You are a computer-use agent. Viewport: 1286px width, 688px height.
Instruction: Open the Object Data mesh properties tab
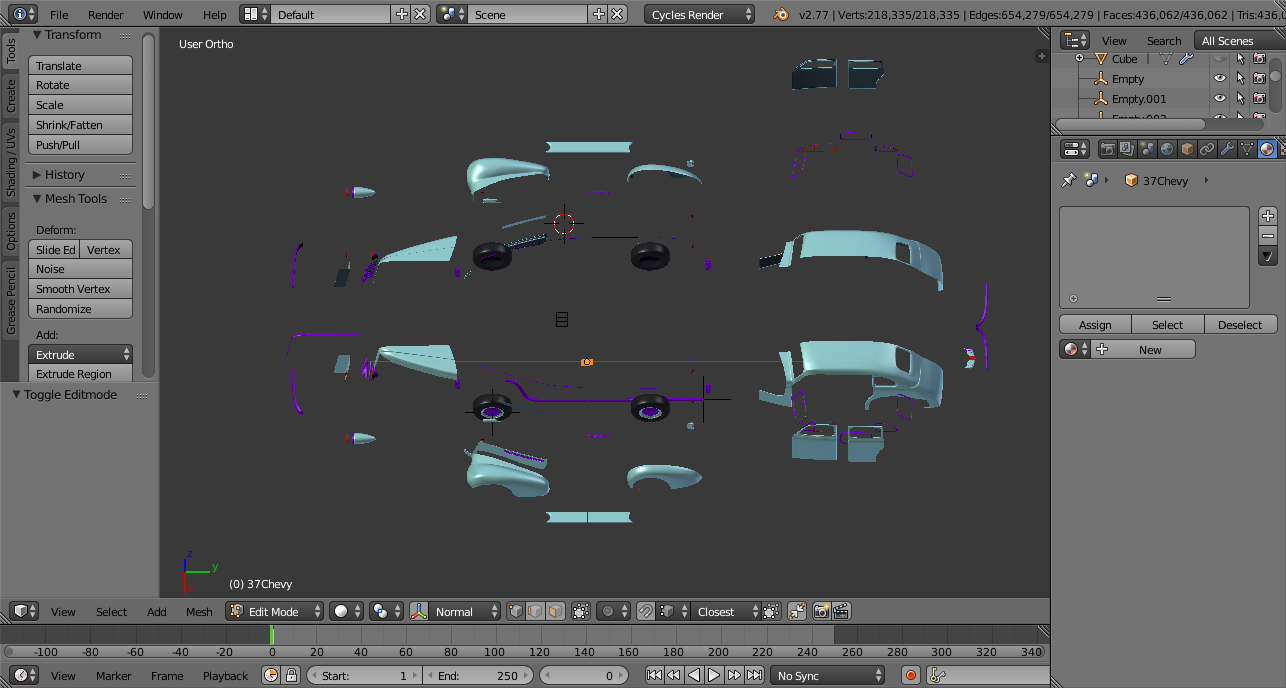point(1247,148)
